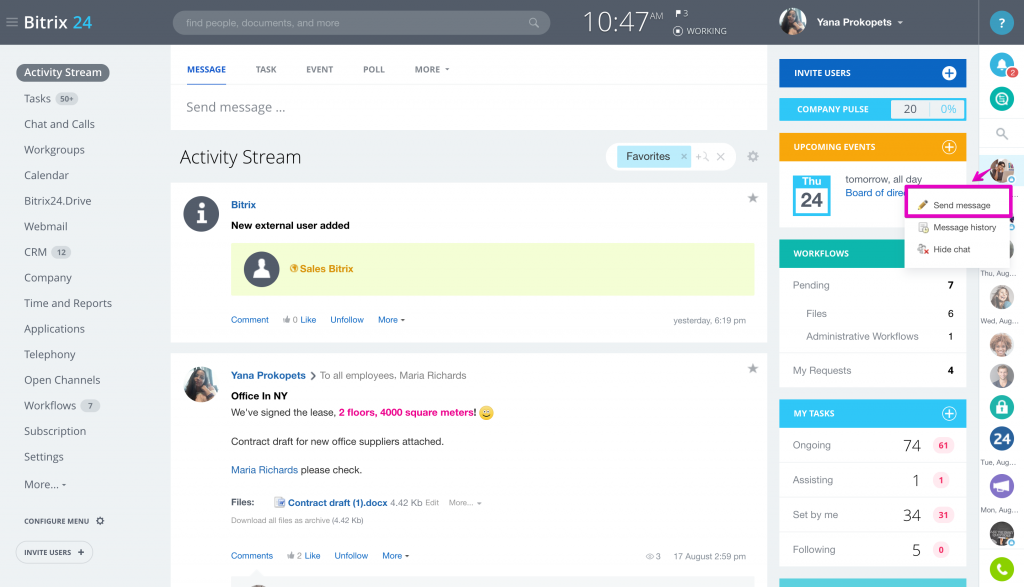Switch to the EVENT tab

point(319,69)
